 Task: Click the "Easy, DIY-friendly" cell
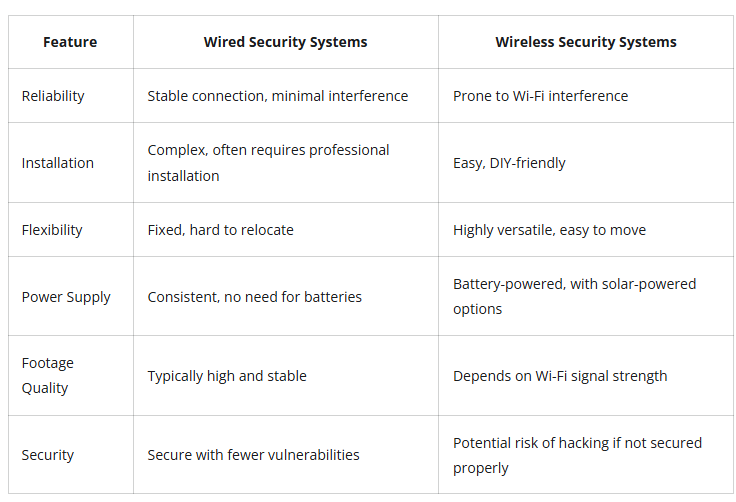click(509, 163)
